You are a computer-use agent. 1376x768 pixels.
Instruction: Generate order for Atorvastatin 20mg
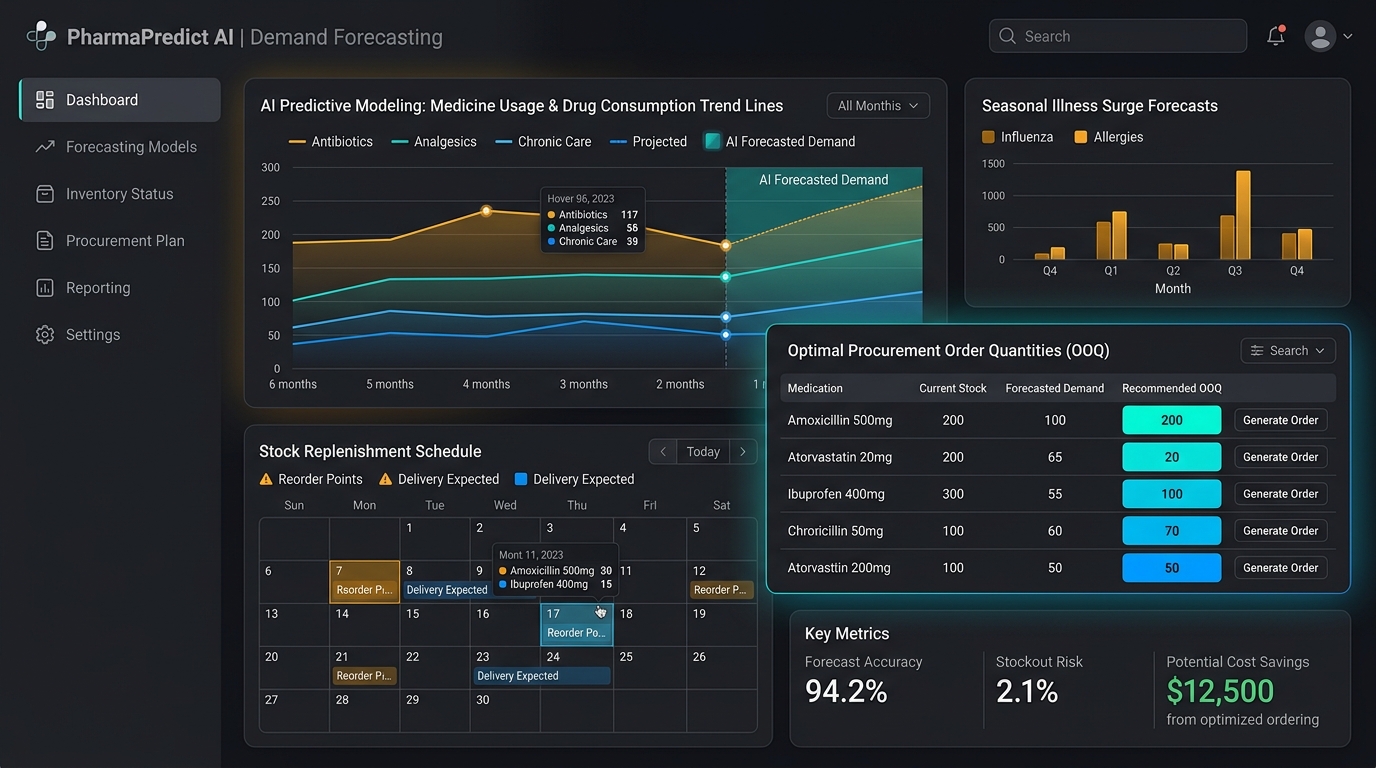[x=1280, y=457]
